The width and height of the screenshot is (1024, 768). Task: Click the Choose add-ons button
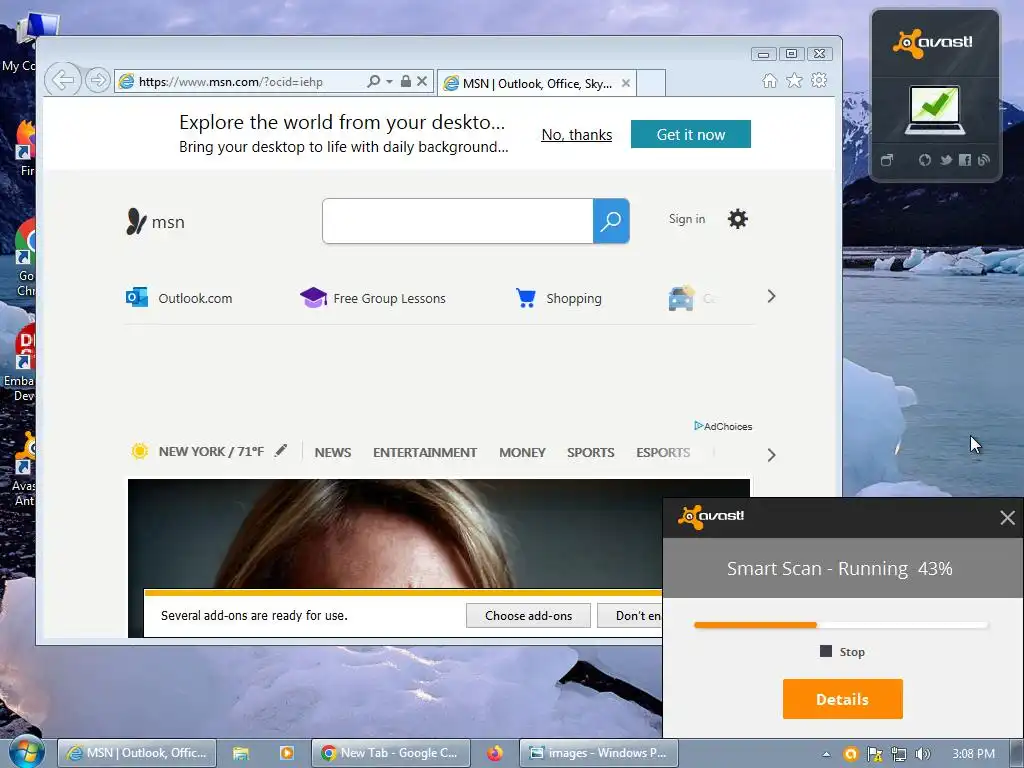click(528, 615)
